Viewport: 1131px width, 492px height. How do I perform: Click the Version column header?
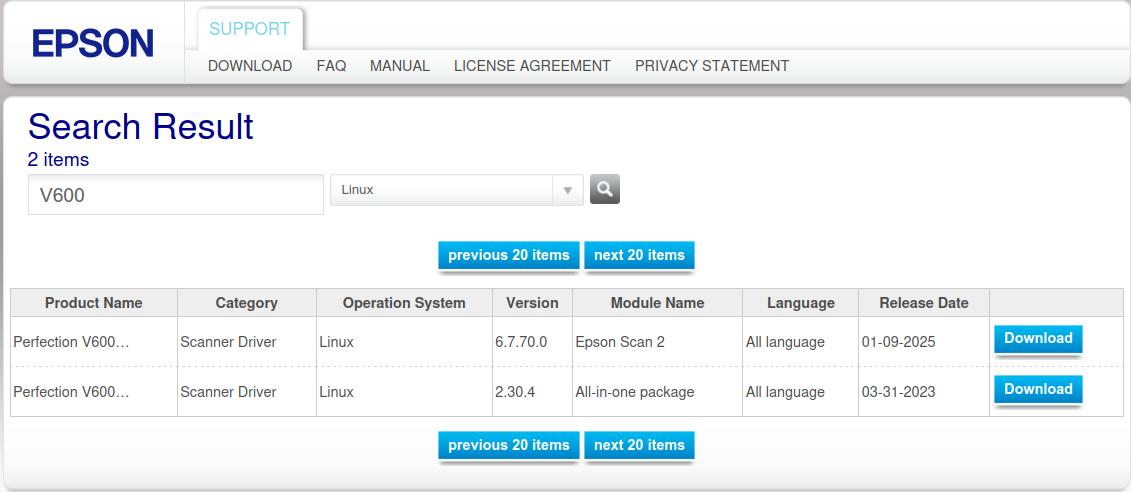coord(532,303)
